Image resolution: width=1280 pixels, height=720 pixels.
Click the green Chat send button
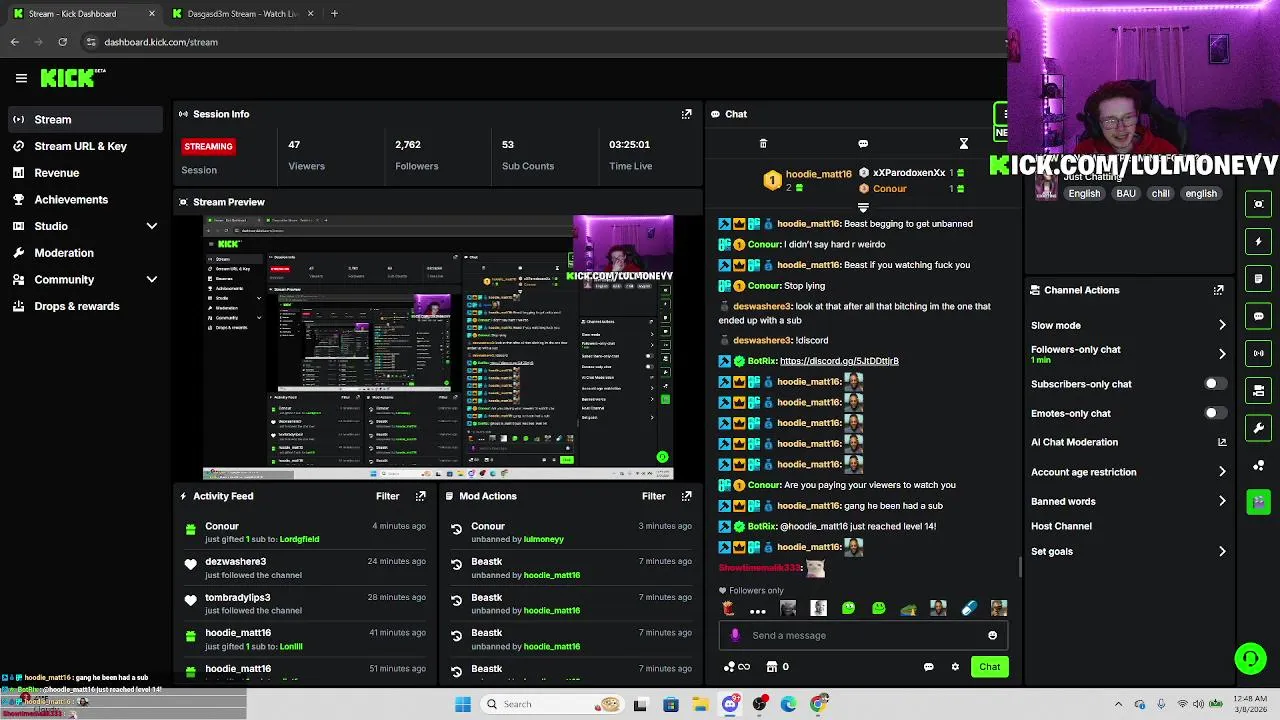coord(989,667)
